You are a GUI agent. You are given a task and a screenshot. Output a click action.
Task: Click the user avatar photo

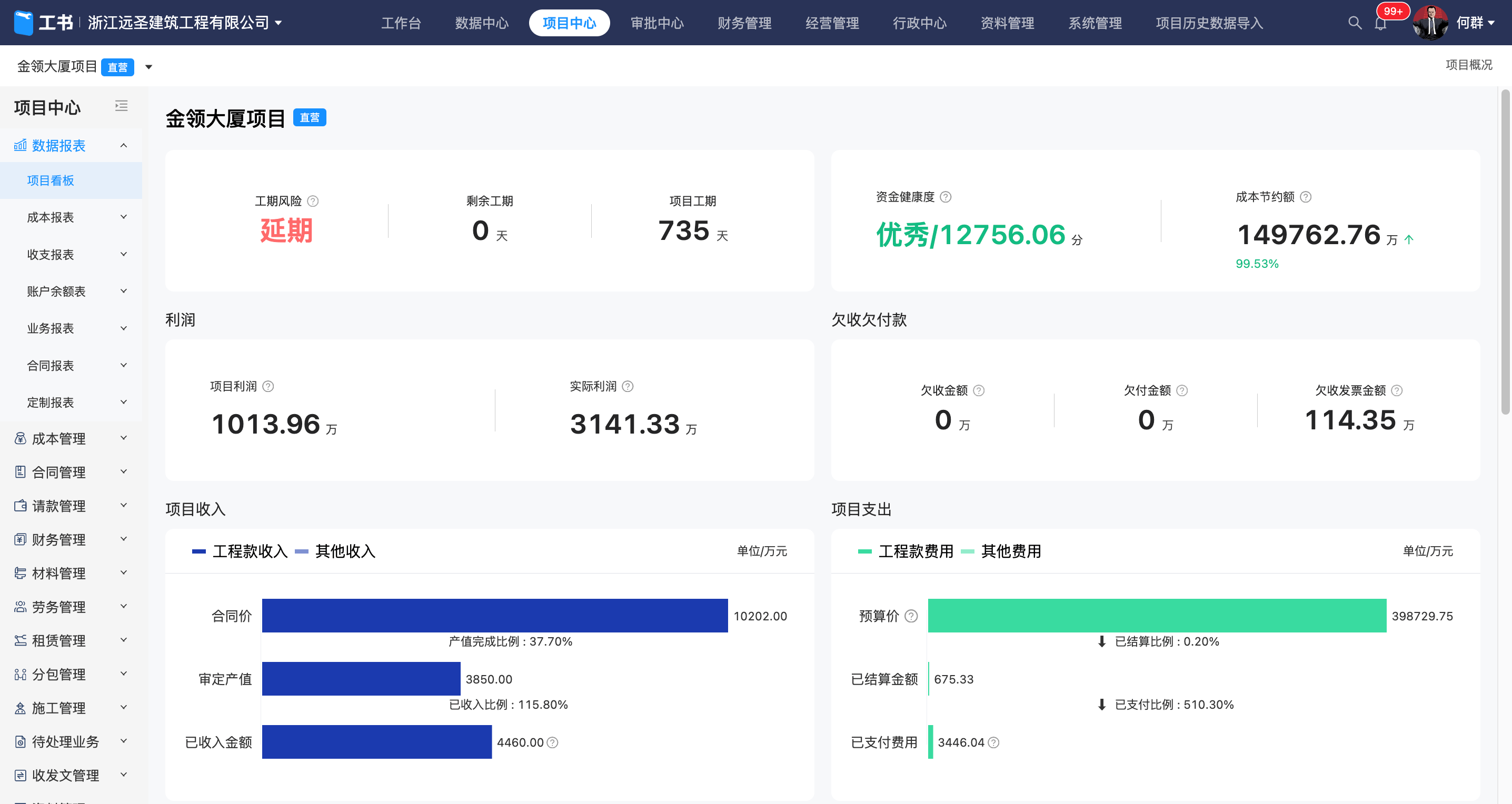[1430, 23]
